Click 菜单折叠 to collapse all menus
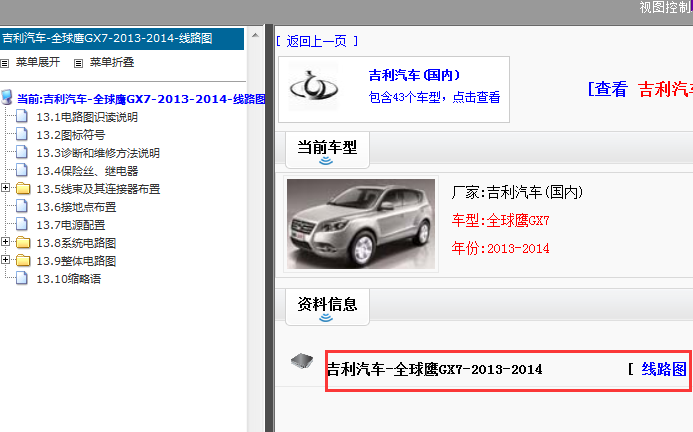This screenshot has width=693, height=432. click(112, 62)
